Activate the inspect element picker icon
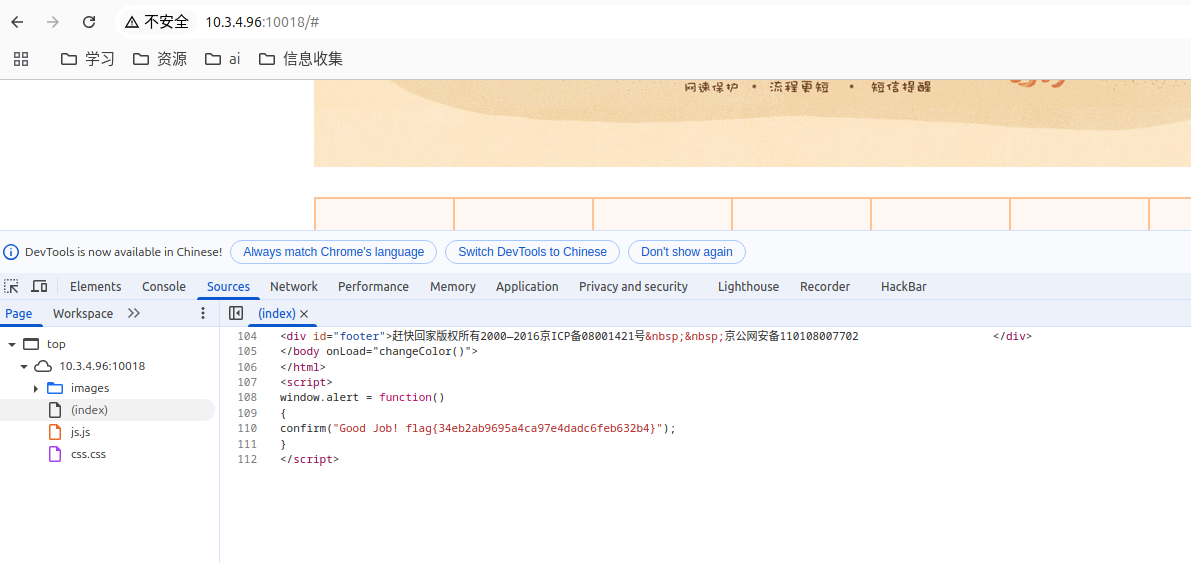 pyautogui.click(x=12, y=287)
